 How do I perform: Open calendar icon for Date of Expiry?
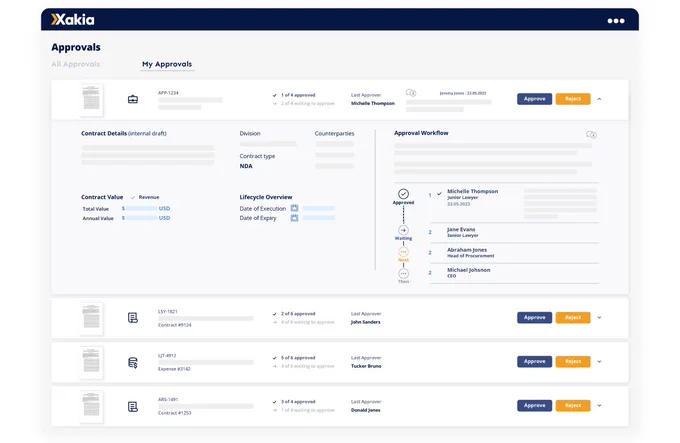click(x=294, y=218)
